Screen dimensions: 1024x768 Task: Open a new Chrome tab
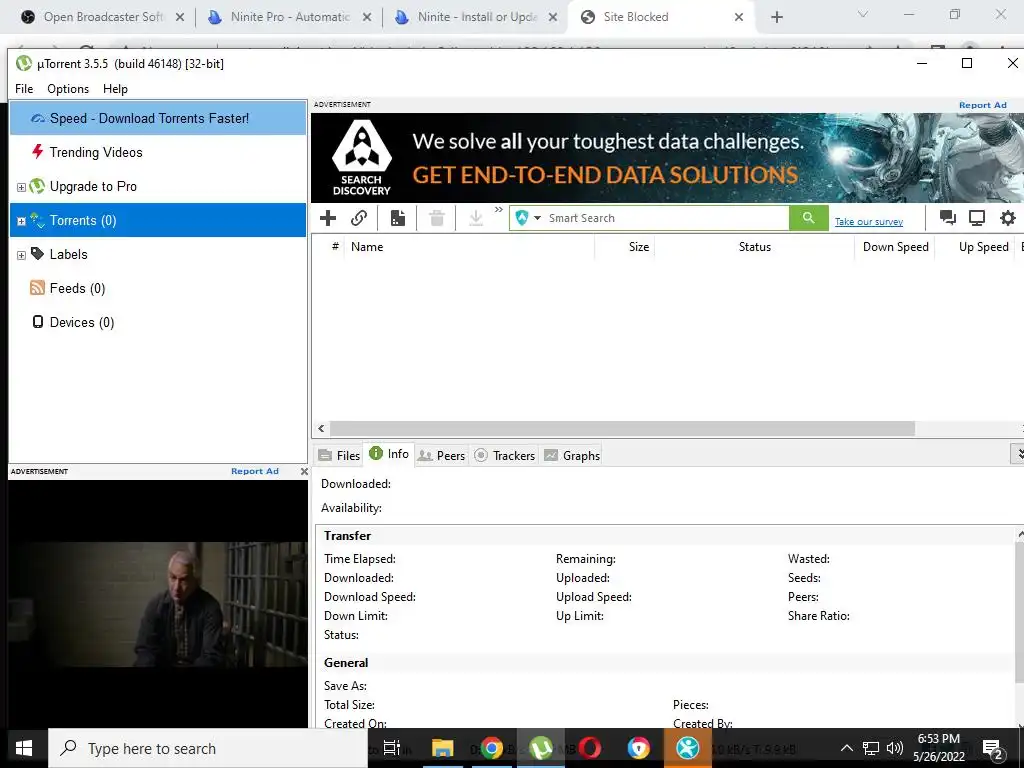[x=776, y=17]
